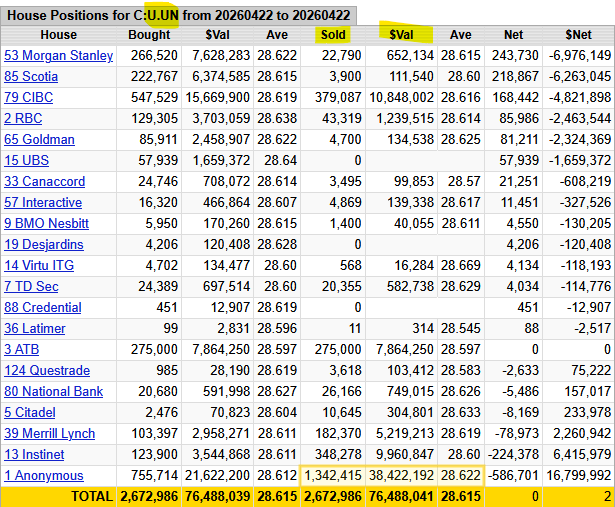615x507 pixels.
Task: Select Morgan Stanley bought value 266,520
Action: pos(154,56)
